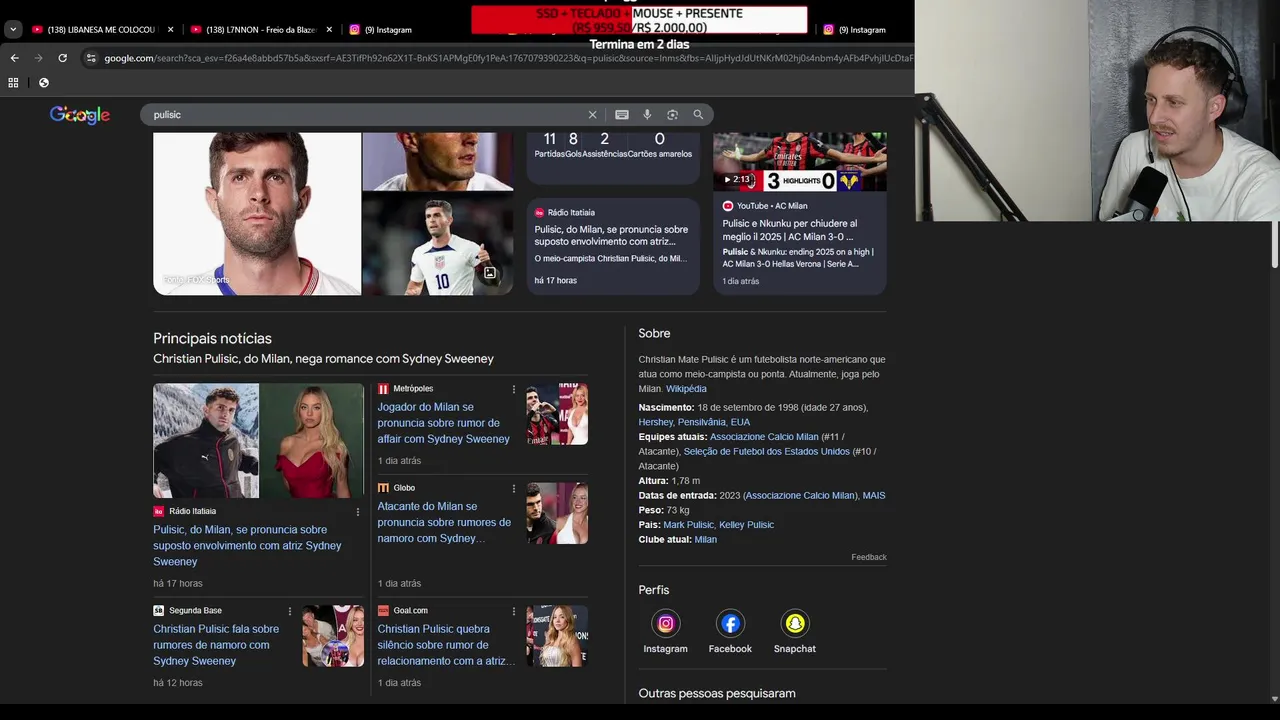Close the L7NNON - Freio da Blazer tab

[329, 30]
